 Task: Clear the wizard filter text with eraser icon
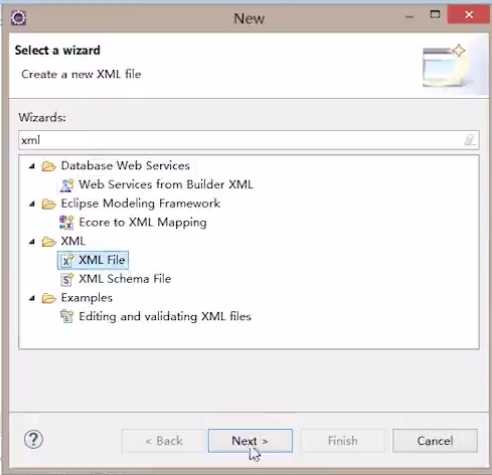[x=470, y=140]
